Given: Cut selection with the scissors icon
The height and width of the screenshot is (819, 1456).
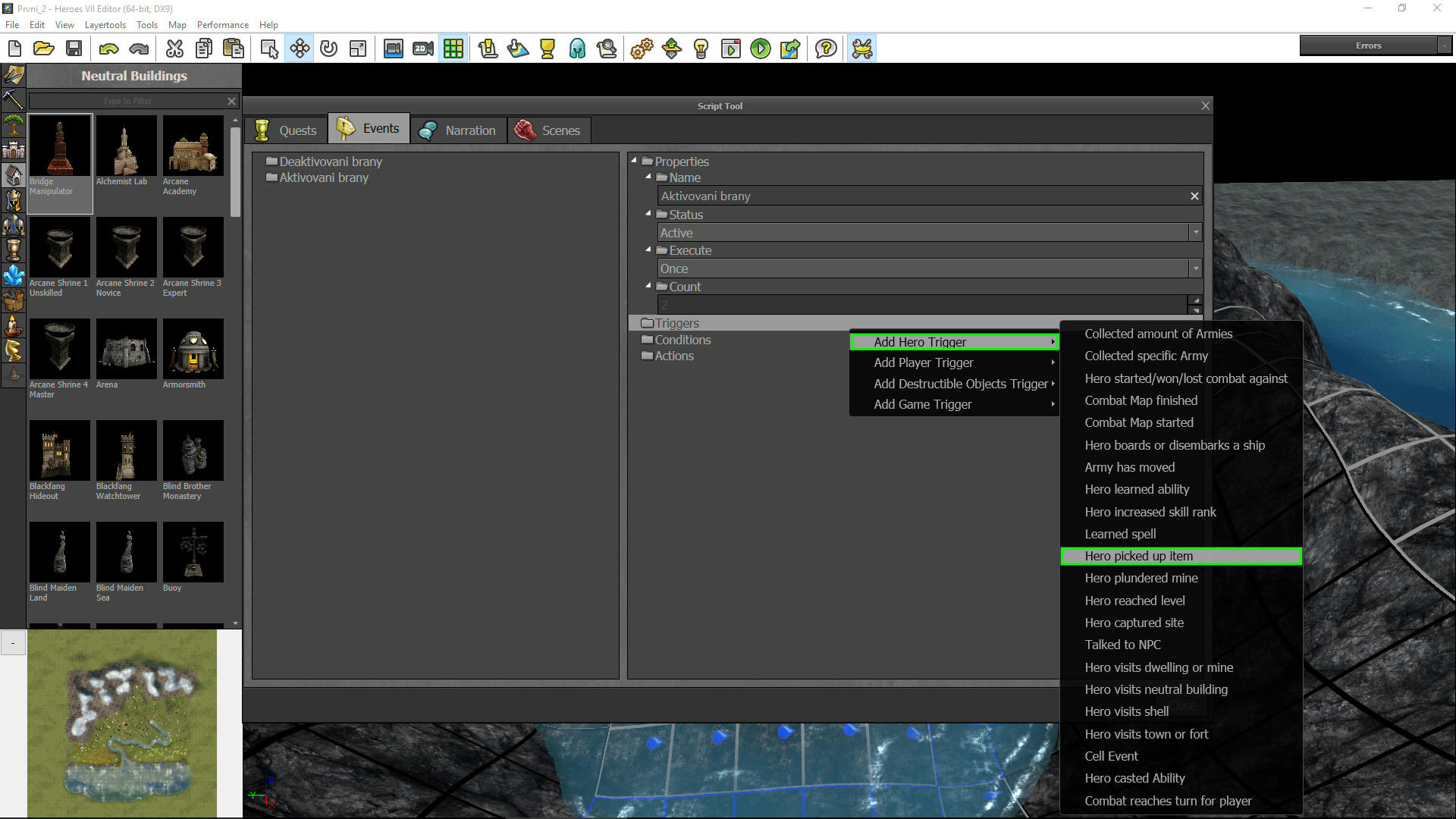Looking at the screenshot, I should (x=174, y=49).
